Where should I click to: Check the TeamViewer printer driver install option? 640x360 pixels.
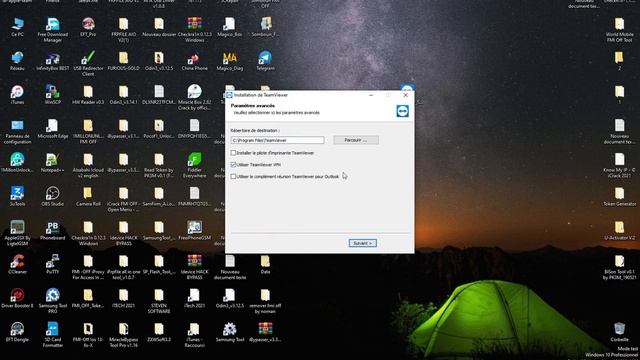click(233, 153)
